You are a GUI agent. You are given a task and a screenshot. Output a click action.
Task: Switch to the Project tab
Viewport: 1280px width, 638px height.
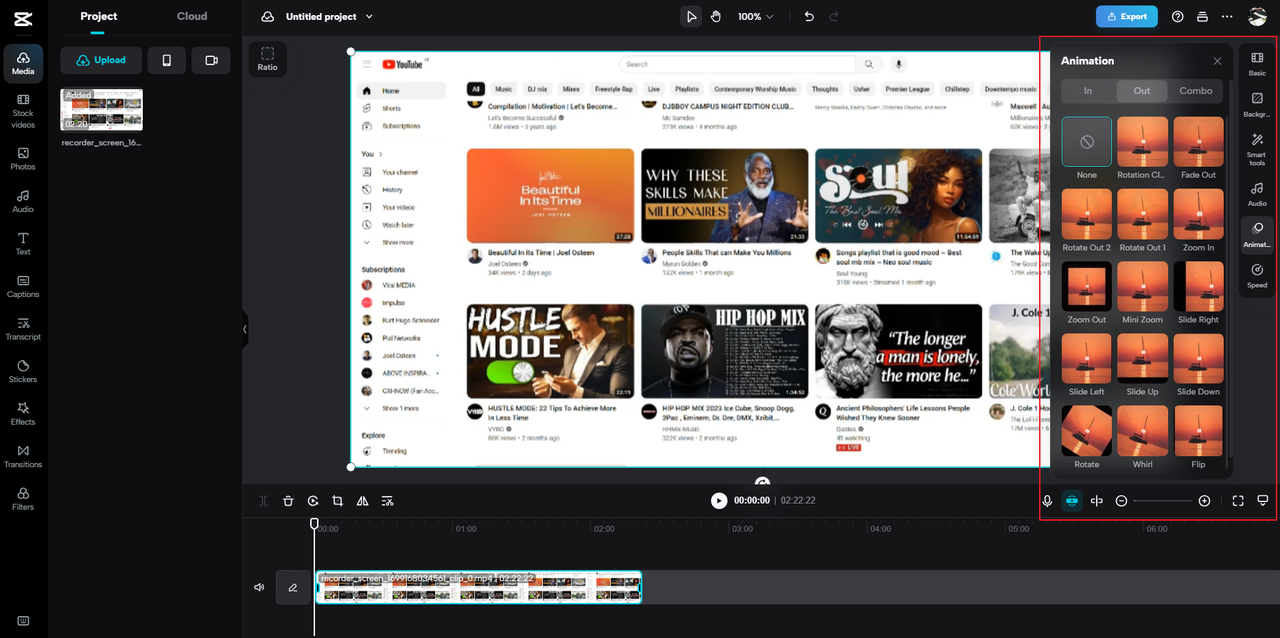[99, 16]
